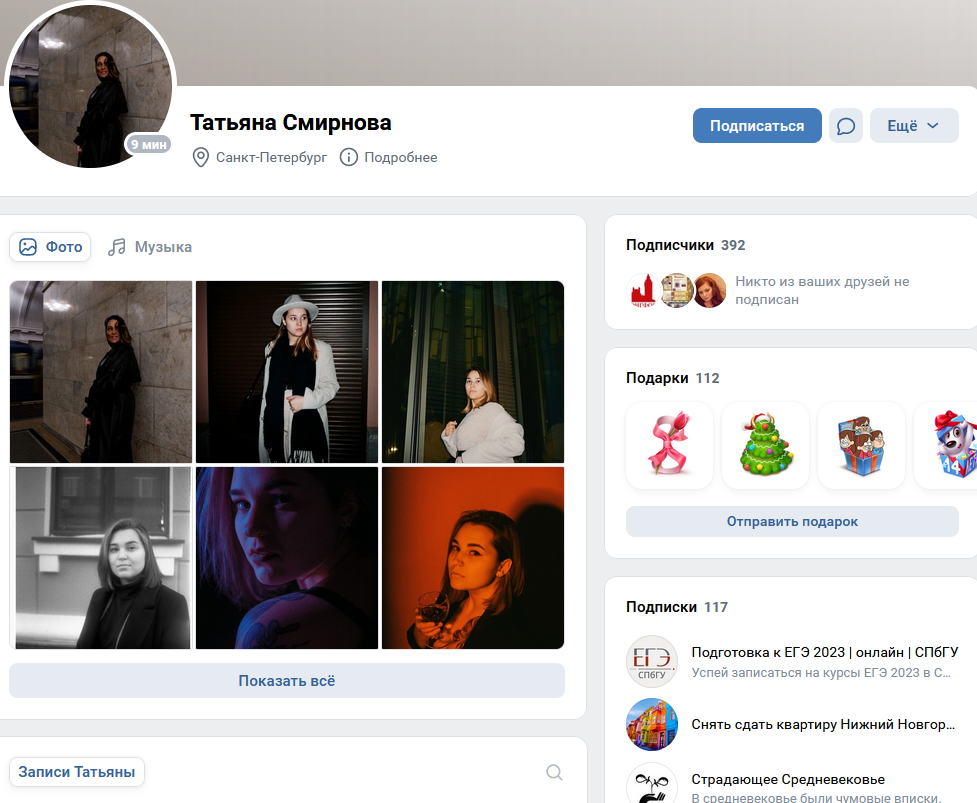This screenshot has width=977, height=803.
Task: Open the Подробнее profile details link
Action: click(x=401, y=158)
